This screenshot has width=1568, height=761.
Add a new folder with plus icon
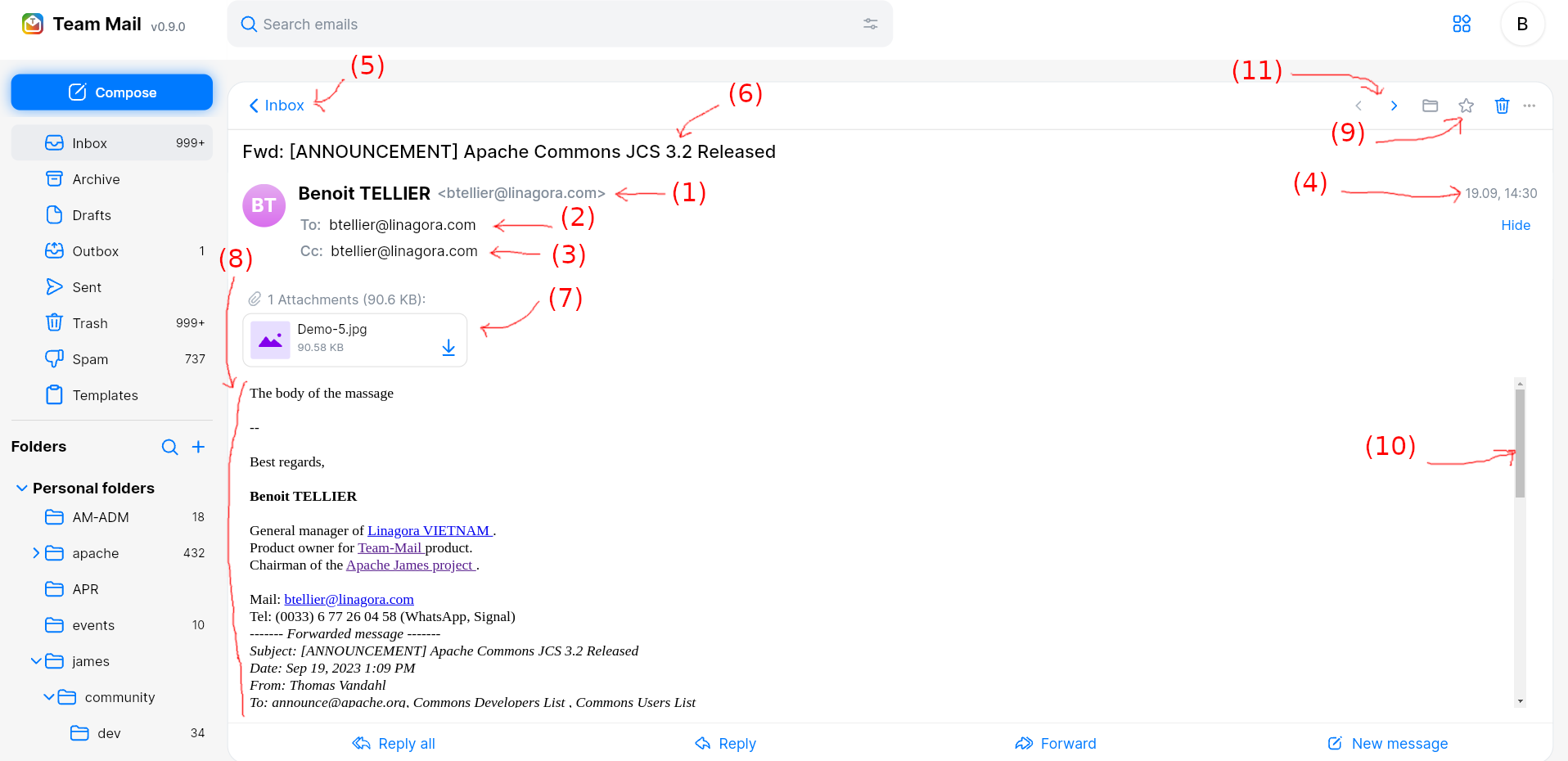(x=198, y=447)
